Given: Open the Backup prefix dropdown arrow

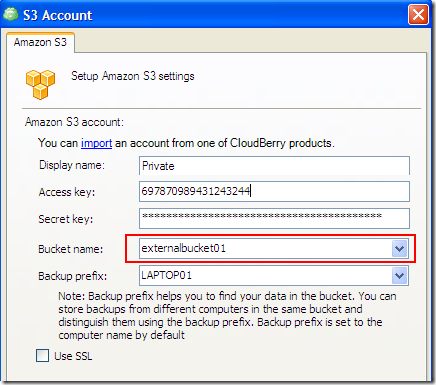Looking at the screenshot, I should tap(400, 275).
